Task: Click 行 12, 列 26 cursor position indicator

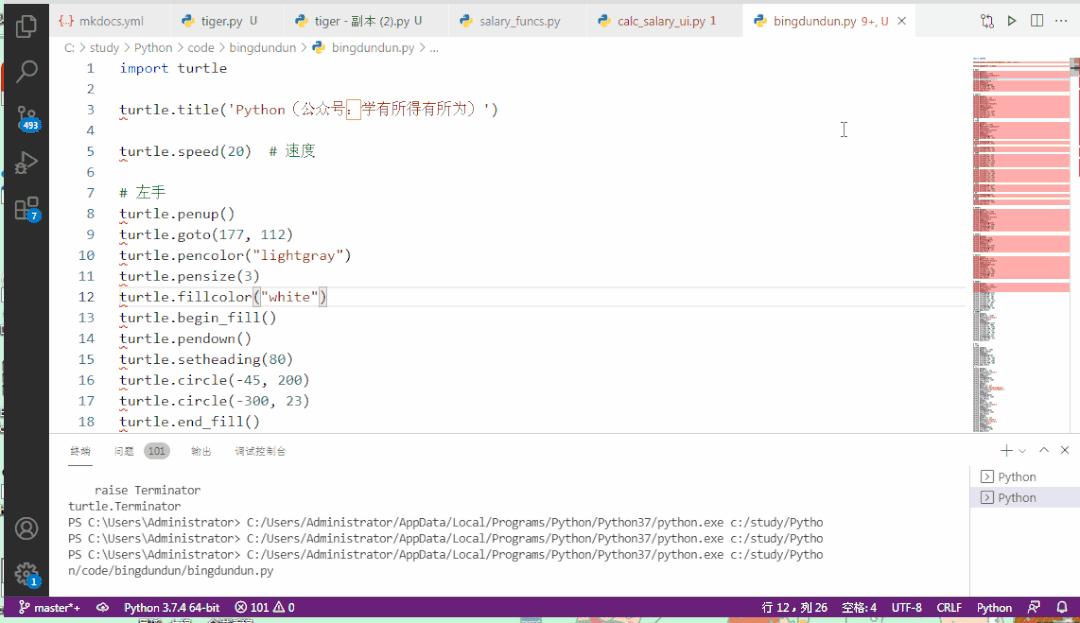Action: point(794,607)
